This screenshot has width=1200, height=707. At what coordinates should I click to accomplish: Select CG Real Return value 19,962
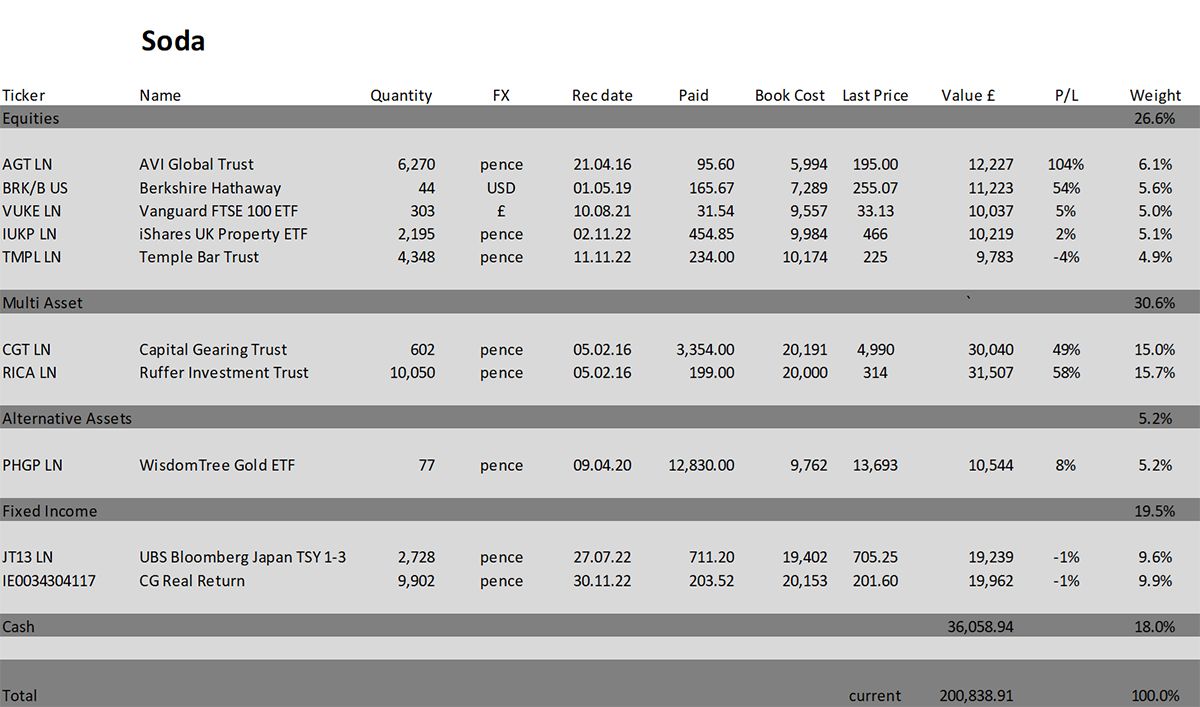pos(991,581)
